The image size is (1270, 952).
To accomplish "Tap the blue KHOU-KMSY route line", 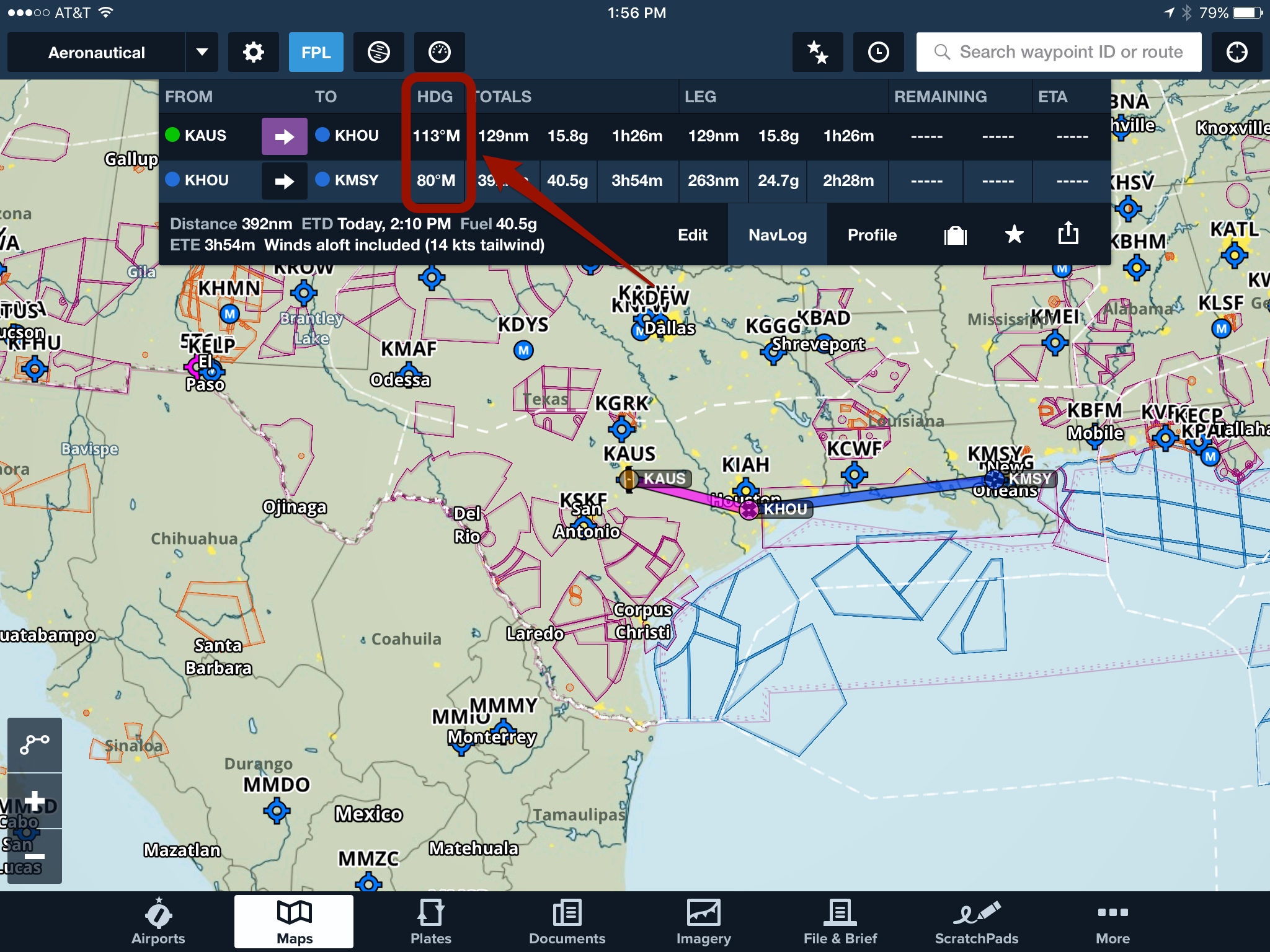I will click(881, 493).
